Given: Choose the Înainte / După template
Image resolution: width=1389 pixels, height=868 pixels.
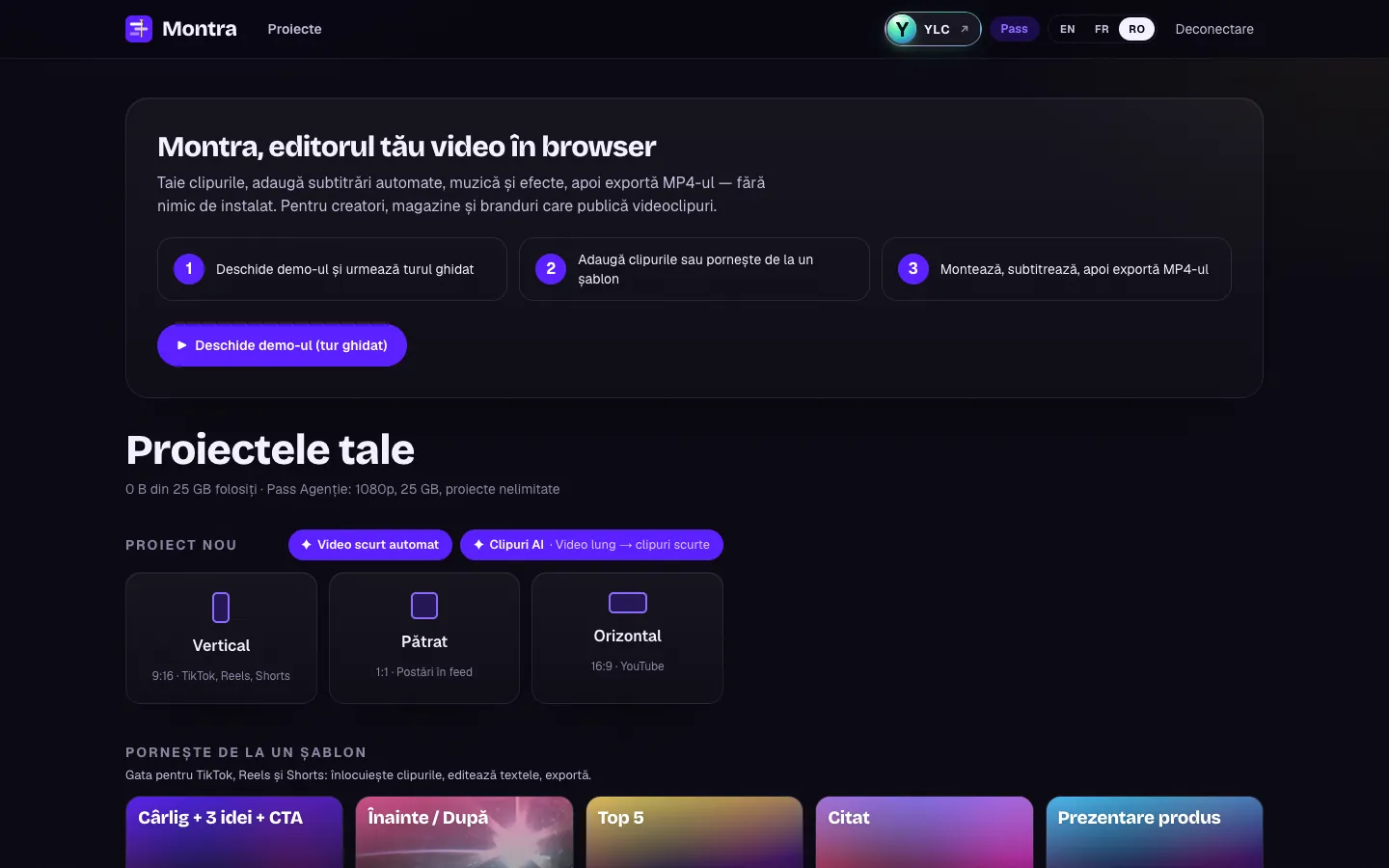Looking at the screenshot, I should pos(465,832).
